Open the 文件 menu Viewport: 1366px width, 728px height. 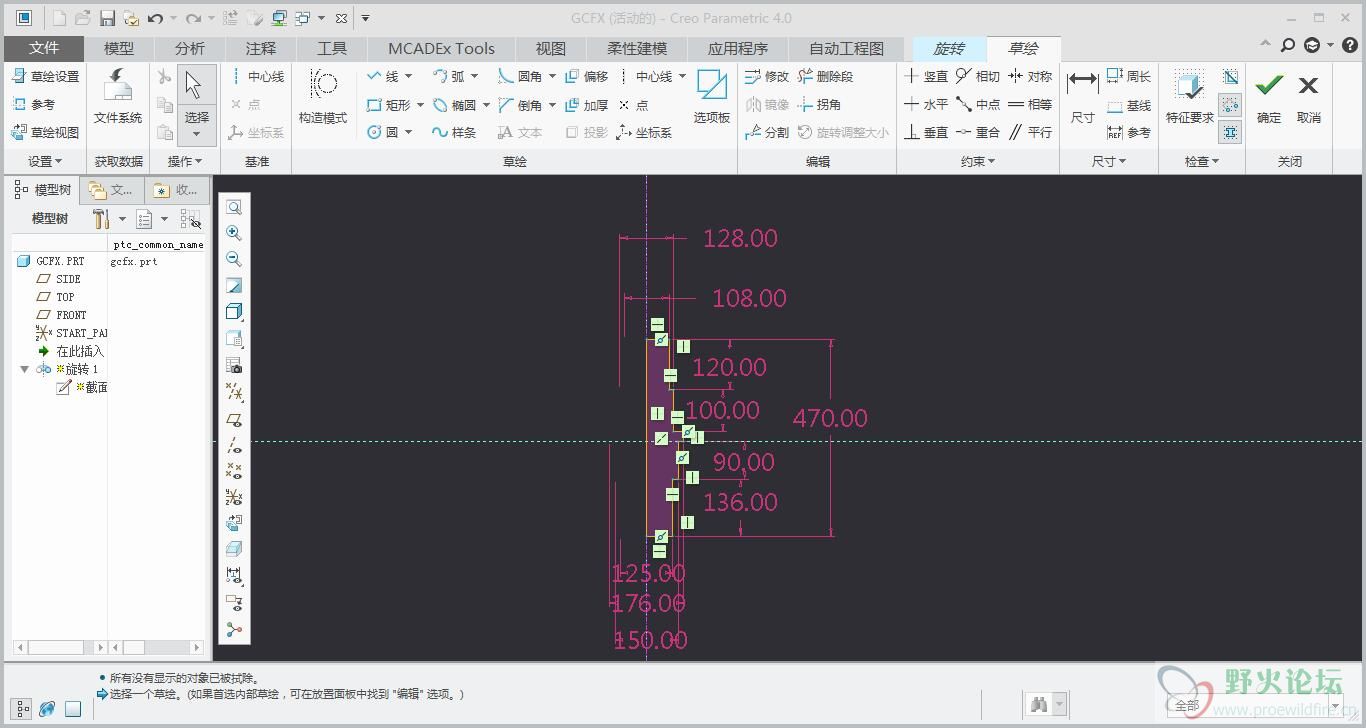click(44, 48)
